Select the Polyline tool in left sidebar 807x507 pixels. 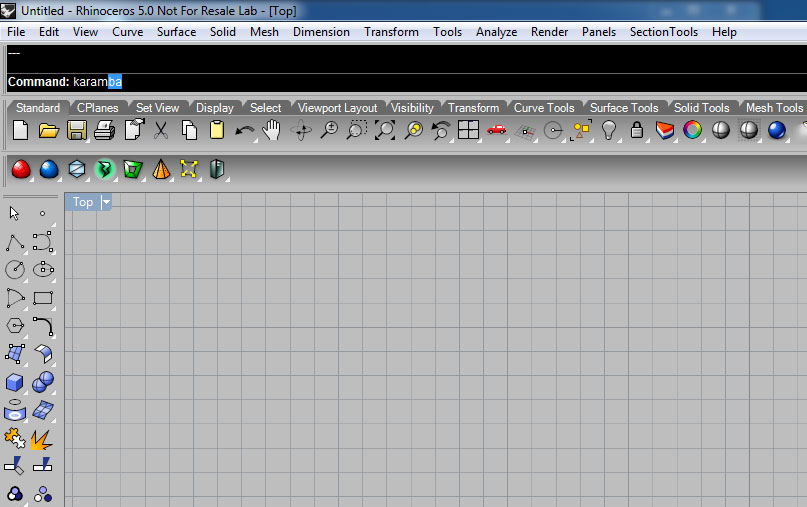coord(15,241)
